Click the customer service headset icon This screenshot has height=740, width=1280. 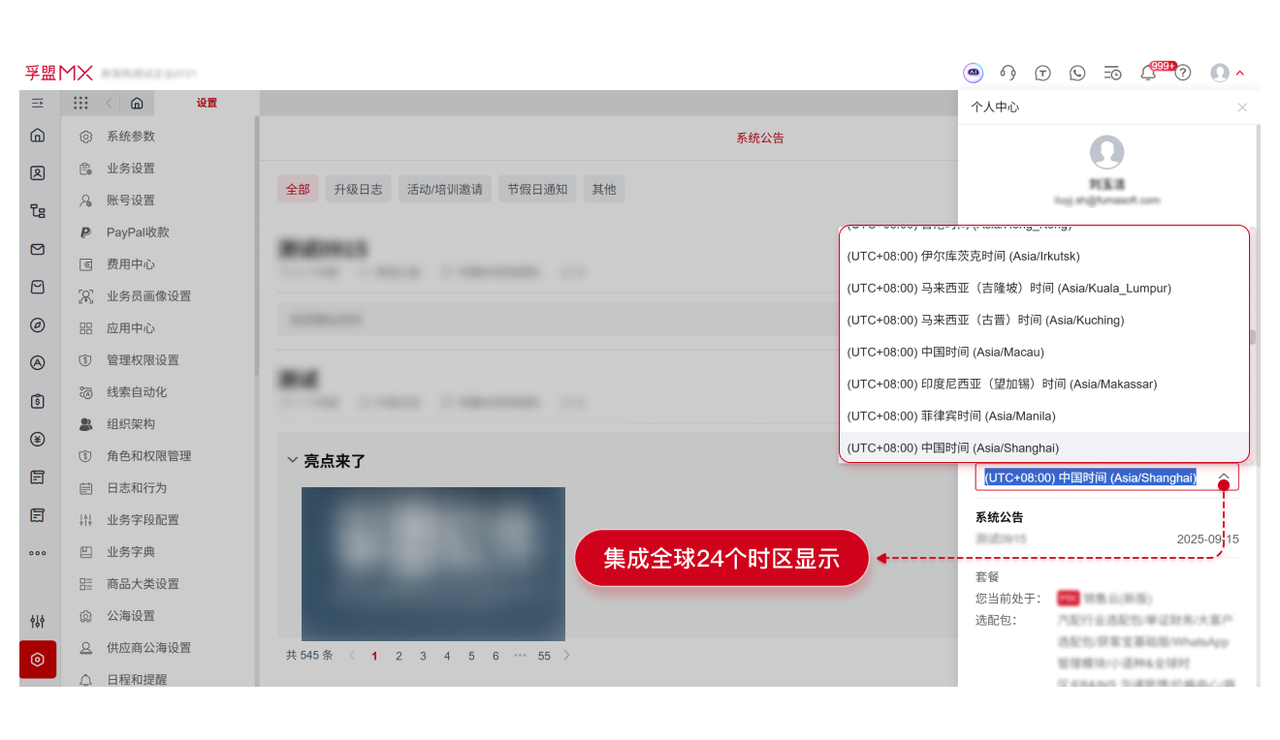1008,72
